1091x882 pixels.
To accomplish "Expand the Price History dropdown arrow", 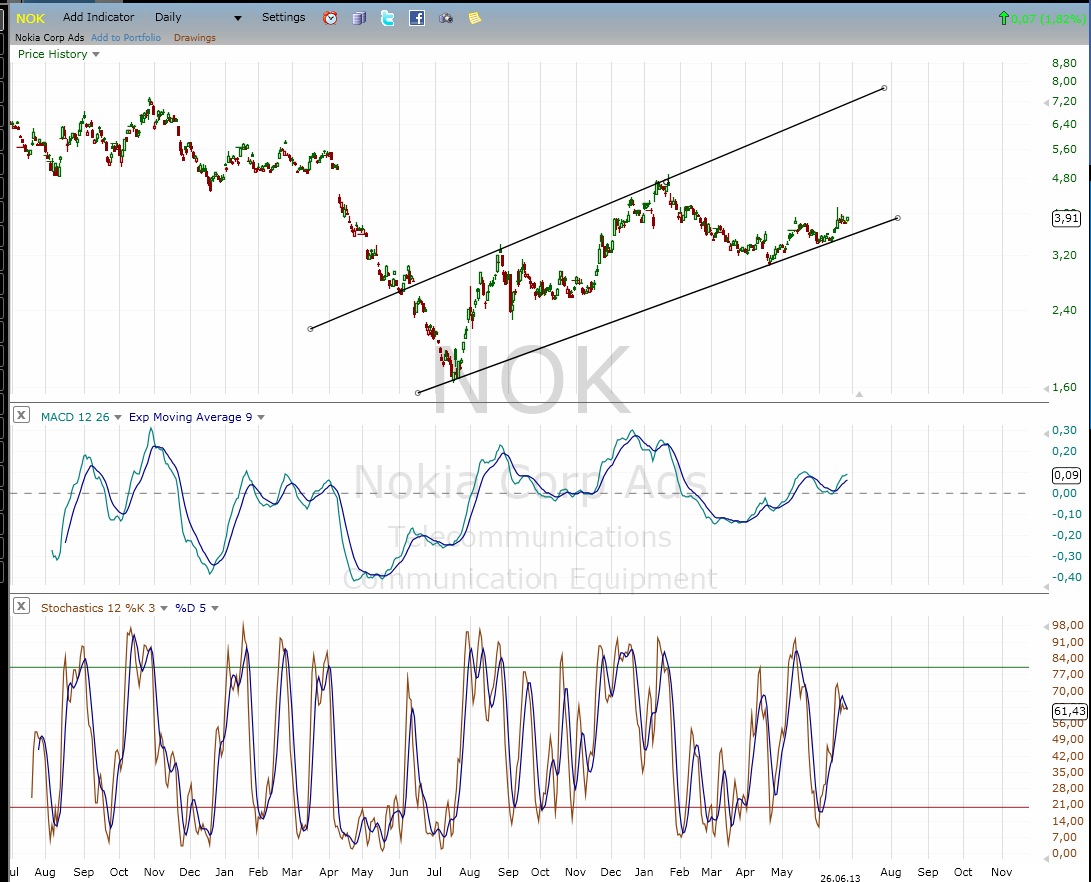I will 96,54.
